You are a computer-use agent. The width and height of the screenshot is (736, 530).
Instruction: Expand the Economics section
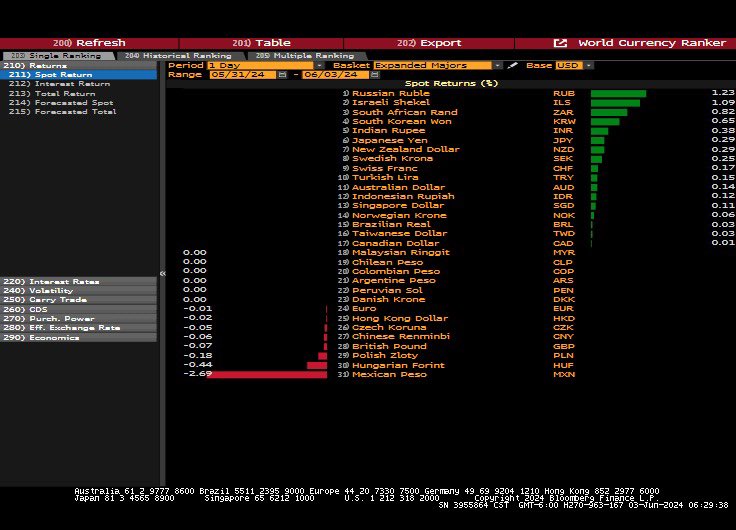pyautogui.click(x=78, y=338)
